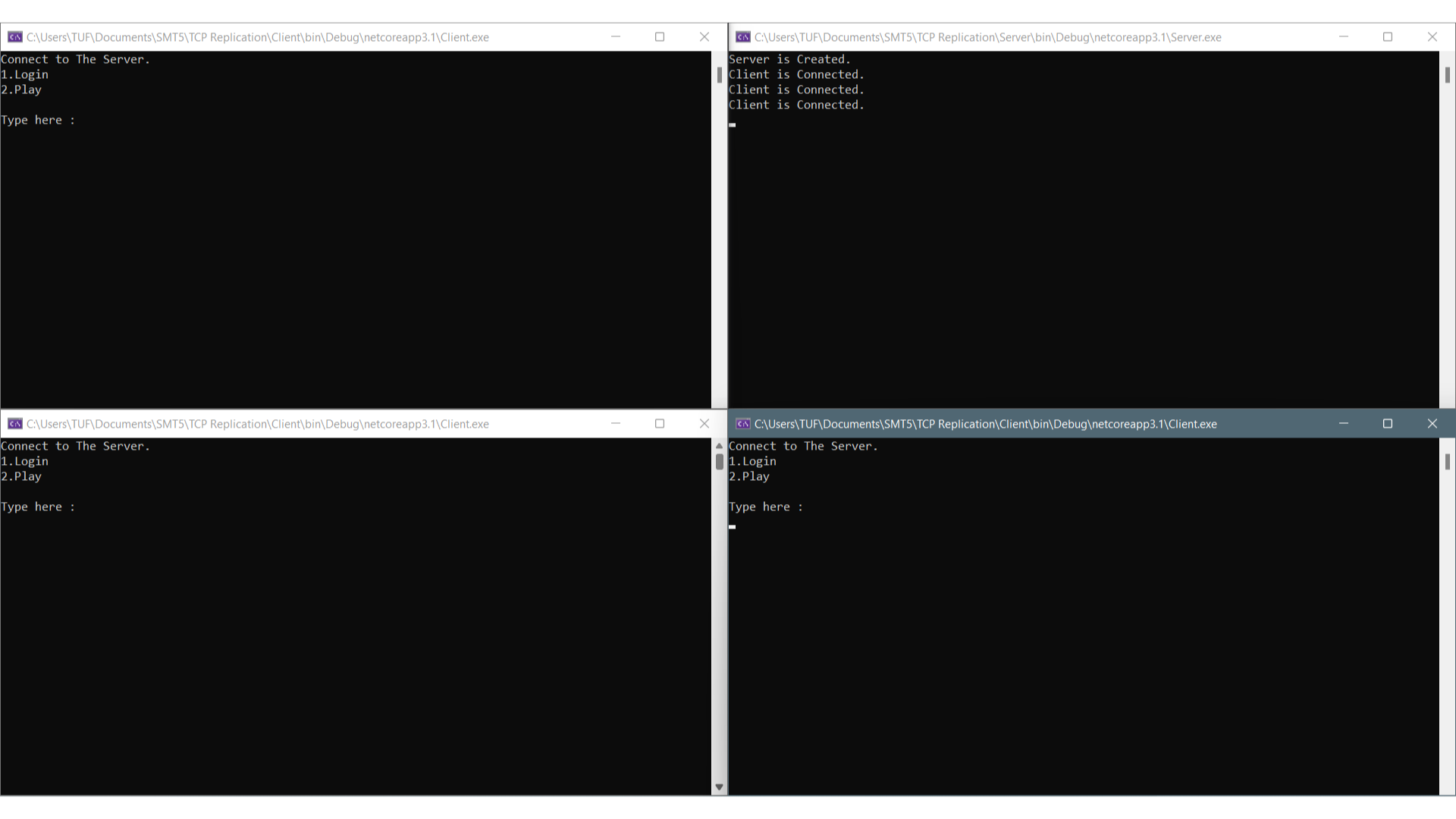Click the console icon of top-left Client window
1456x819 pixels.
(14, 37)
